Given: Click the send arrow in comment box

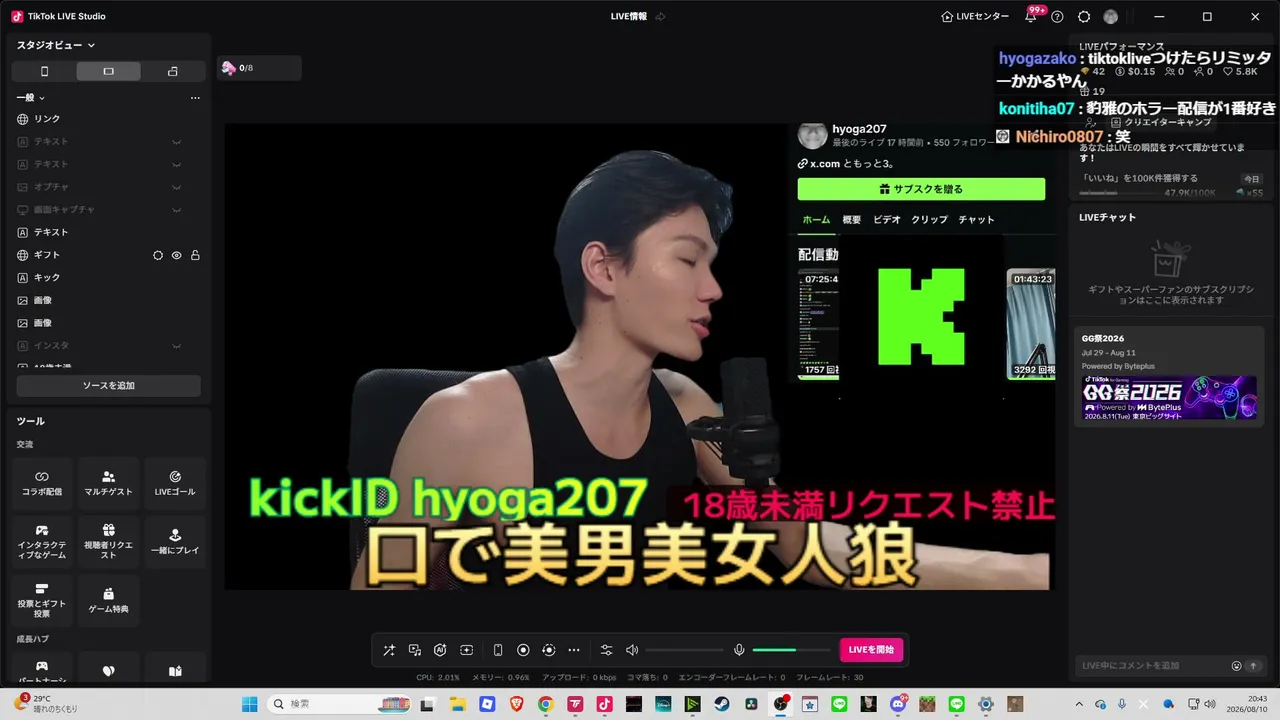Looking at the screenshot, I should 1252,666.
